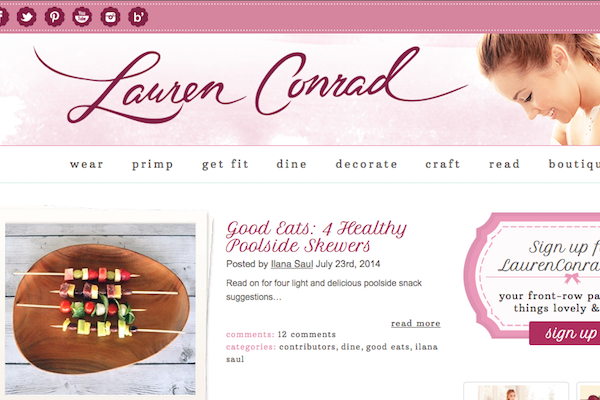Open the Bloglovin b' icon
This screenshot has height=400, width=600.
tap(138, 17)
